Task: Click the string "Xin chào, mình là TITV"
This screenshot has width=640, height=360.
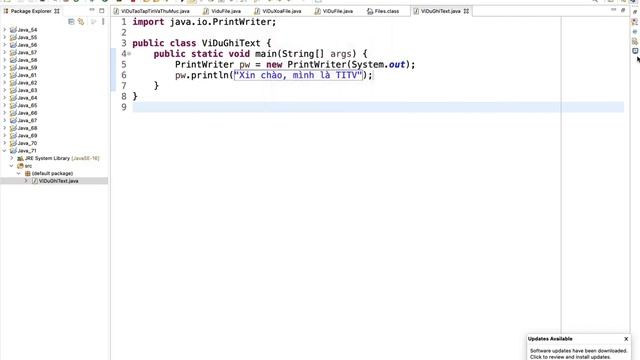Action: (x=298, y=75)
